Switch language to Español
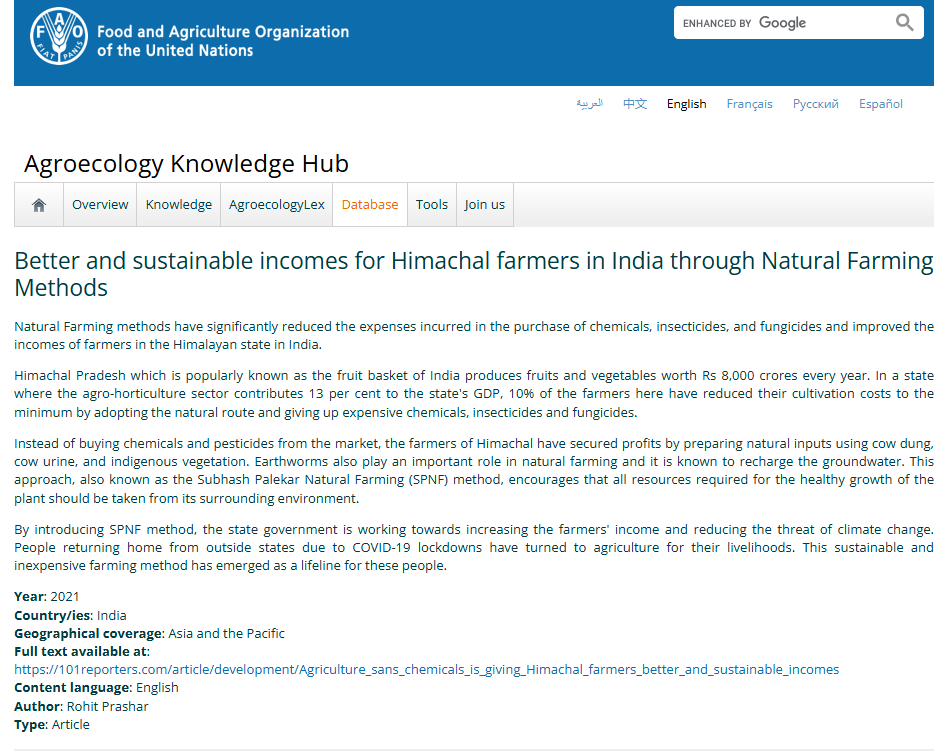 [x=881, y=104]
